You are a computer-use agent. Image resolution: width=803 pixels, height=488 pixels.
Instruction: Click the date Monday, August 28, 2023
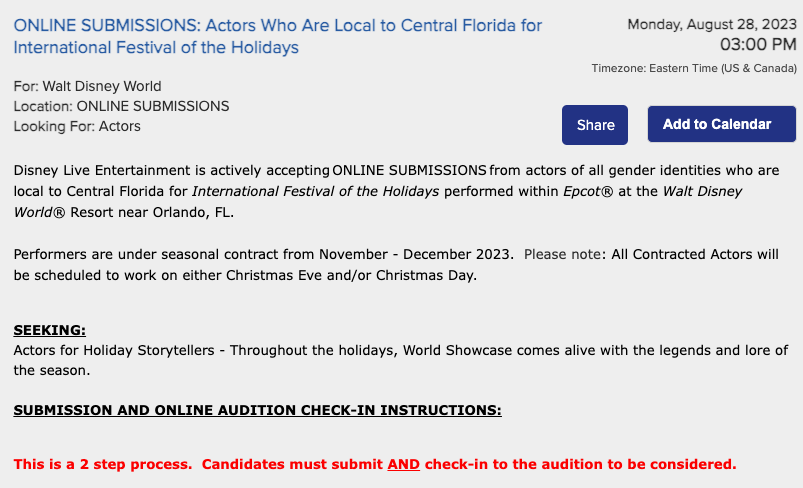(x=712, y=24)
